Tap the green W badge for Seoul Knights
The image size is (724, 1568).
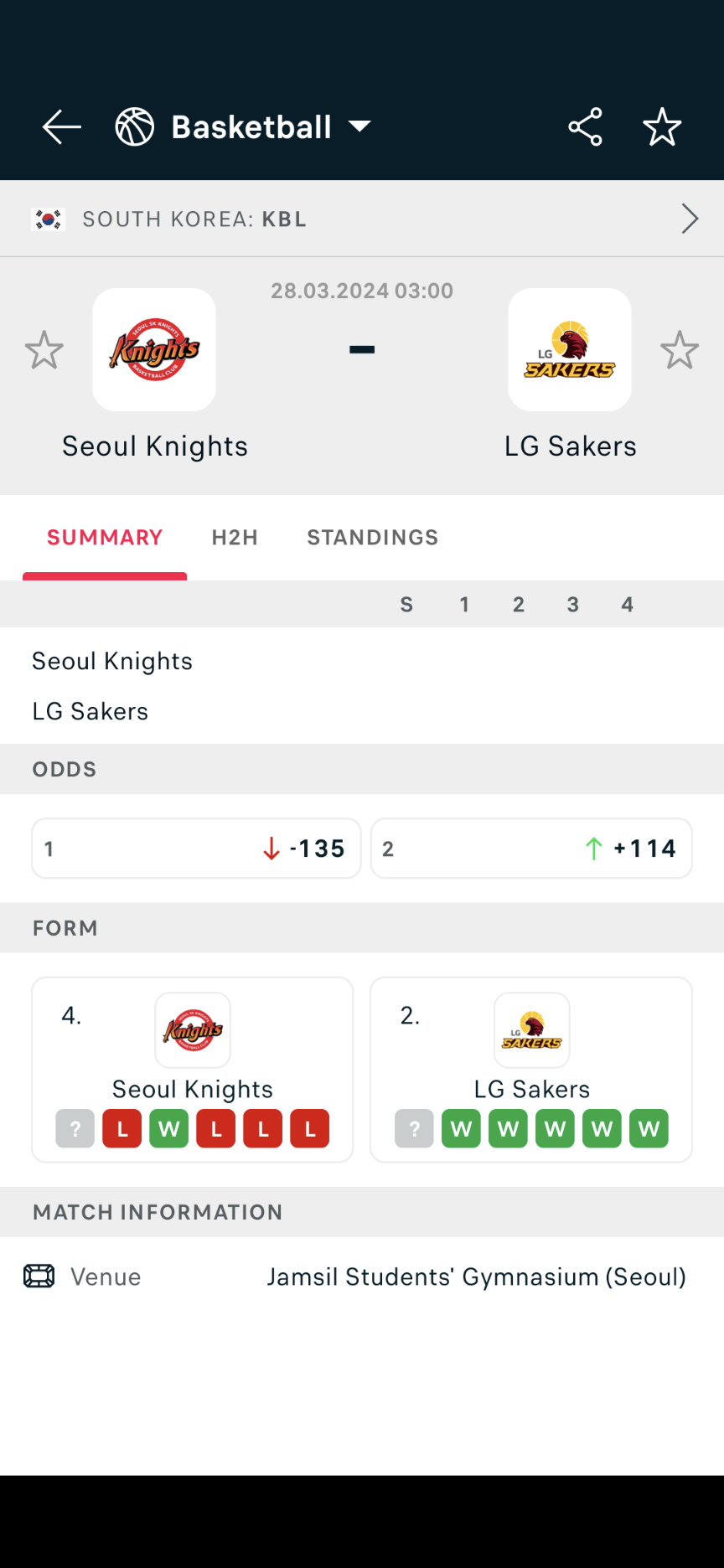point(169,1129)
